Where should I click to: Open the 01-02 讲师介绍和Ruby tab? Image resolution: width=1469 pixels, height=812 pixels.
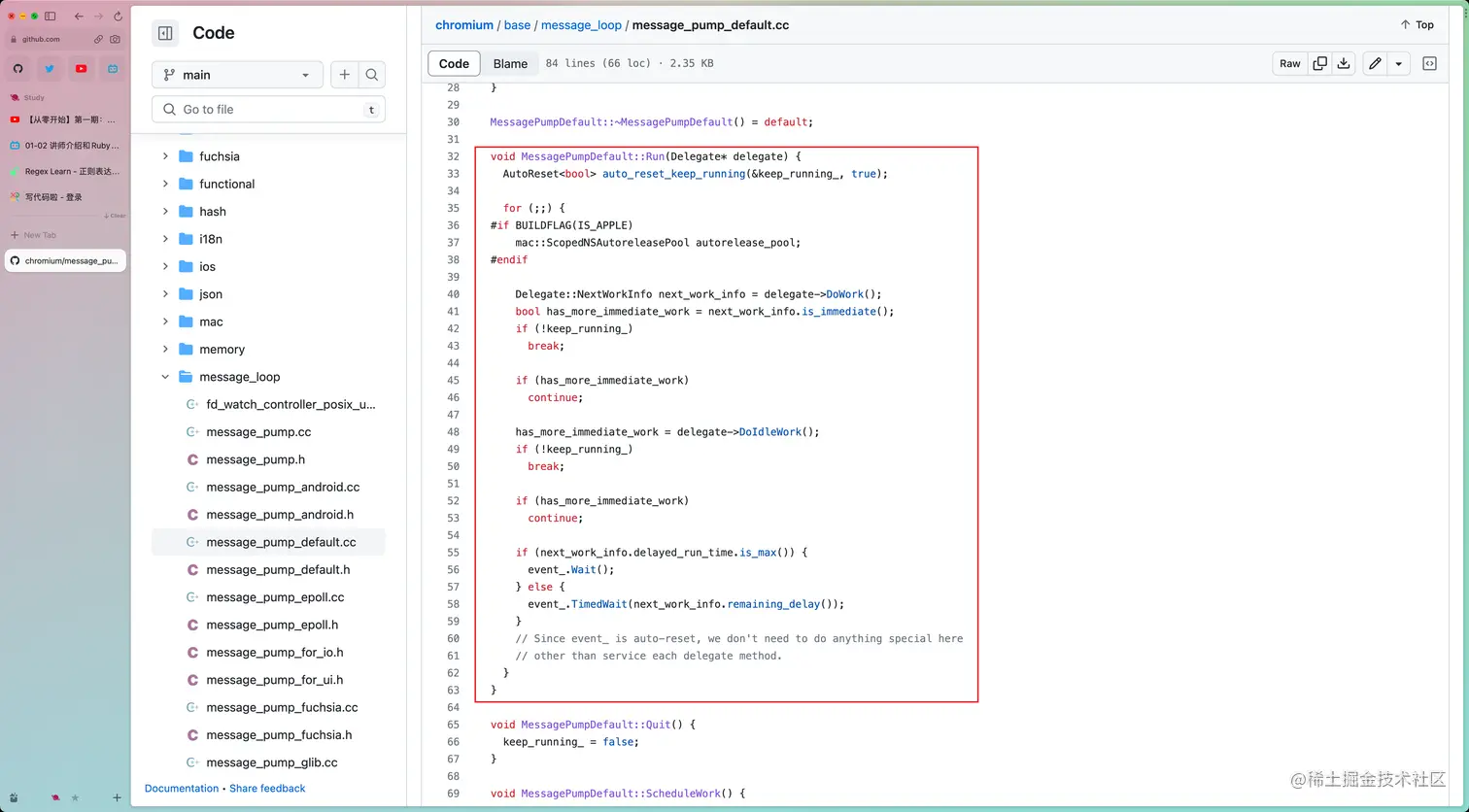pyautogui.click(x=65, y=146)
